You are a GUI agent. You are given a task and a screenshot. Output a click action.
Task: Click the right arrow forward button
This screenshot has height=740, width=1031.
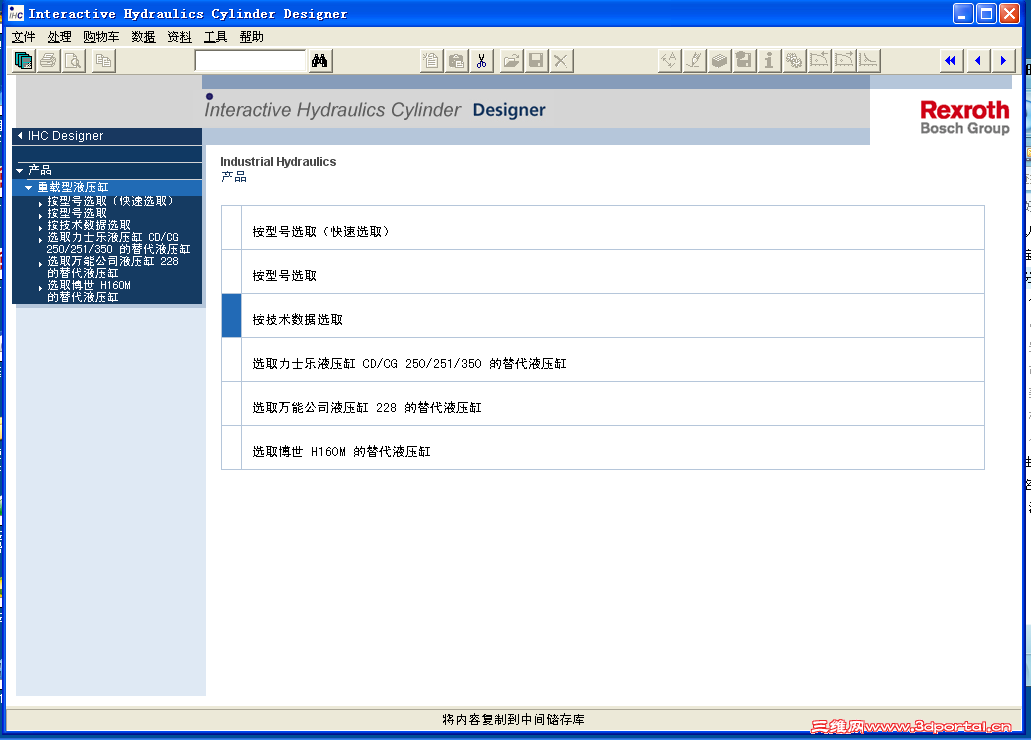tap(1003, 61)
